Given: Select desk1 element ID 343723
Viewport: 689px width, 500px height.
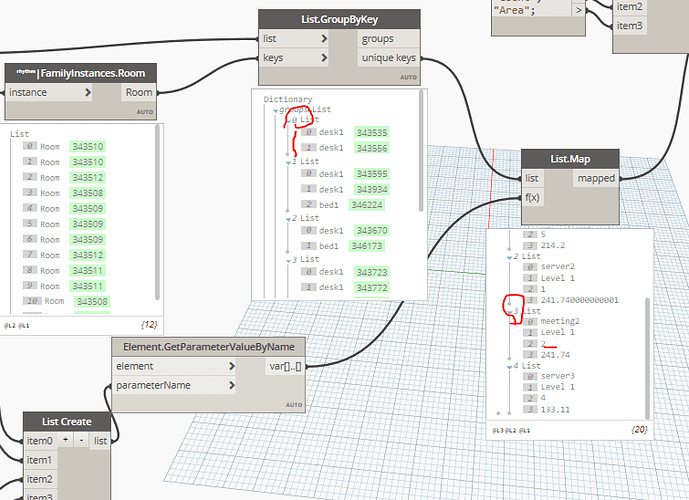Looking at the screenshot, I should point(372,272).
